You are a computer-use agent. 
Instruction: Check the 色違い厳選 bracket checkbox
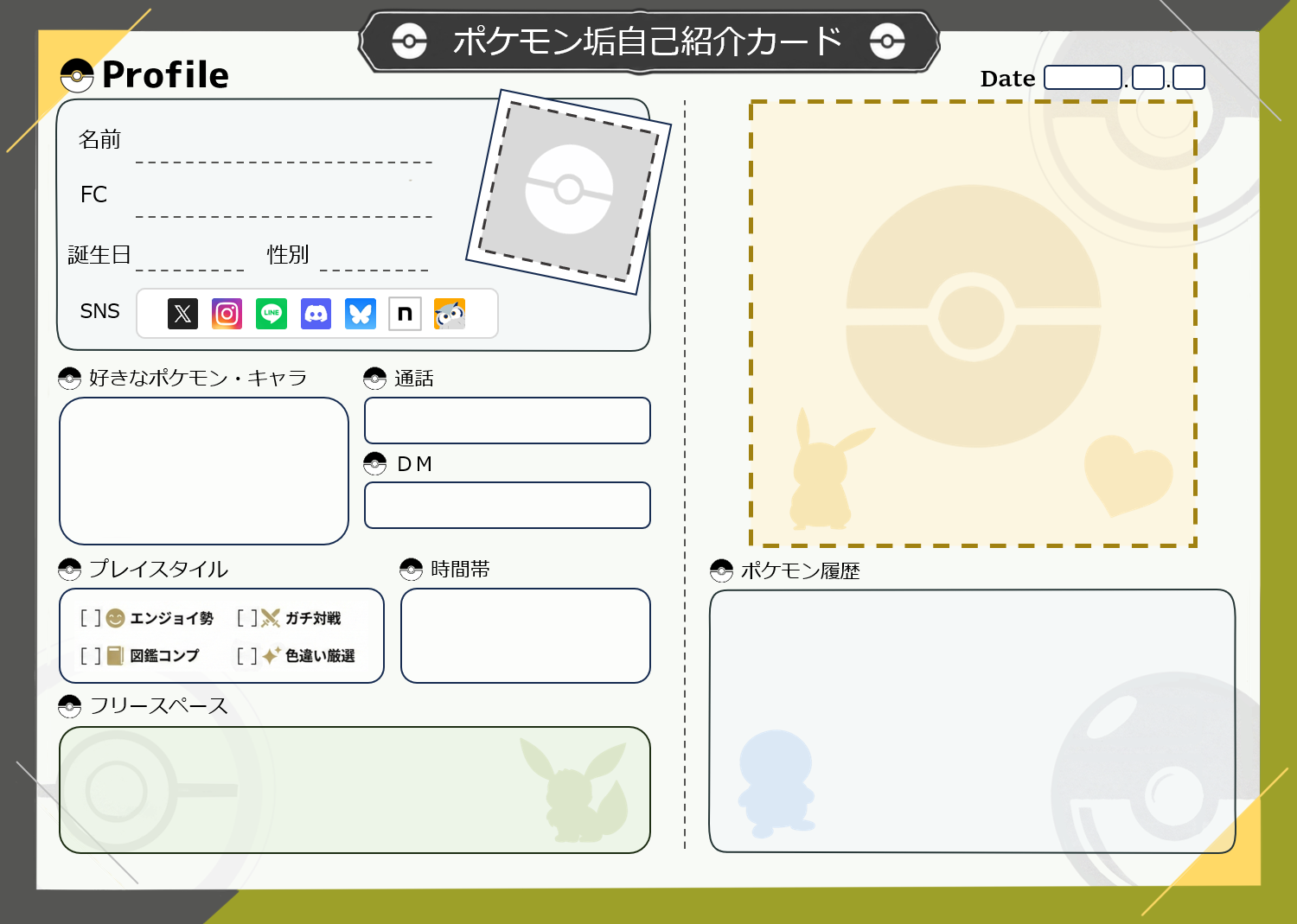tap(247, 656)
